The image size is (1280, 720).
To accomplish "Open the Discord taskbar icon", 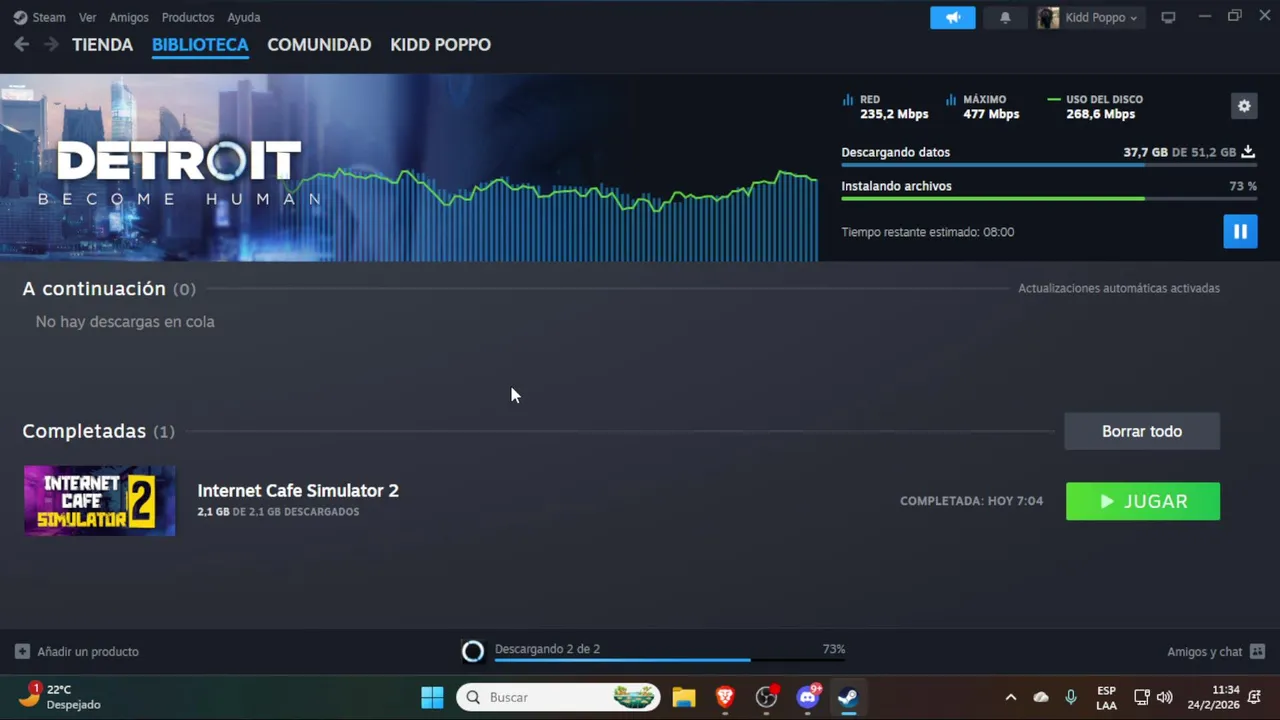I will coord(808,697).
